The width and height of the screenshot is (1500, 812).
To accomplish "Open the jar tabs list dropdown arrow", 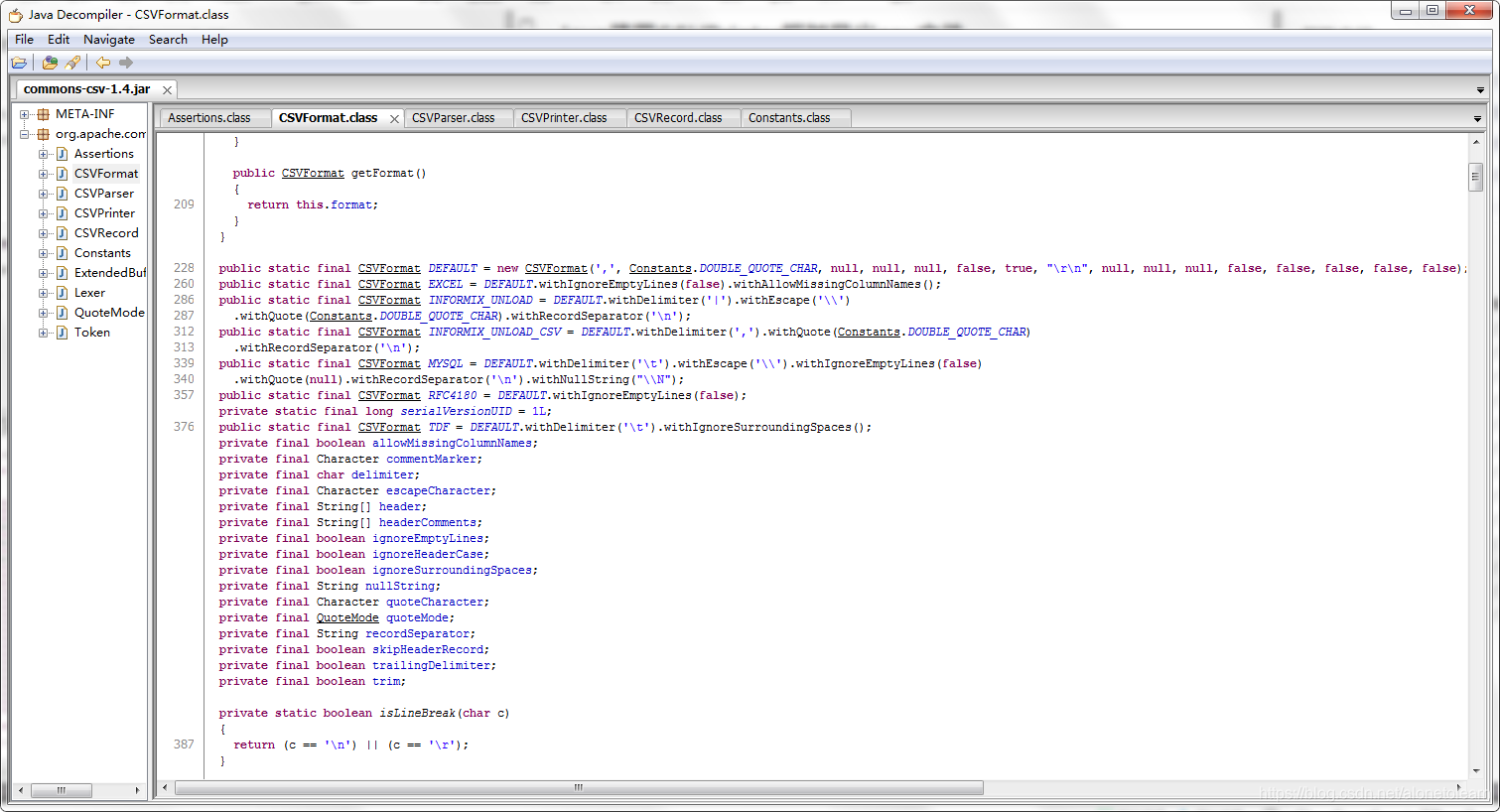I will 1480,90.
